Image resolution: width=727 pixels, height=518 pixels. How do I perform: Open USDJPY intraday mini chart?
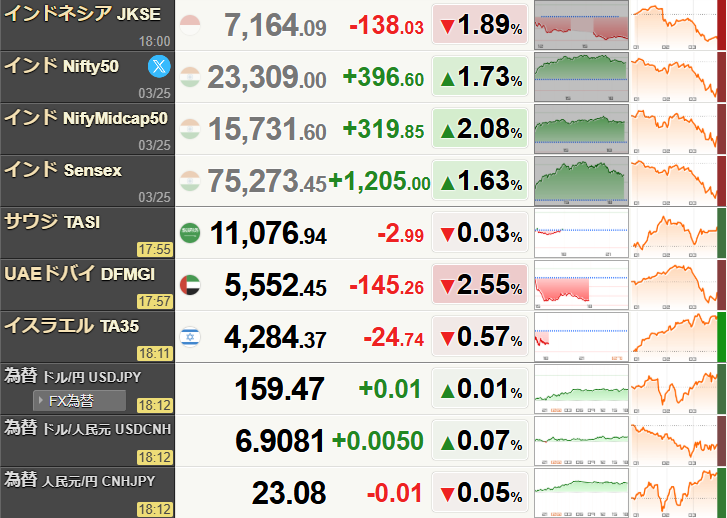[581, 389]
